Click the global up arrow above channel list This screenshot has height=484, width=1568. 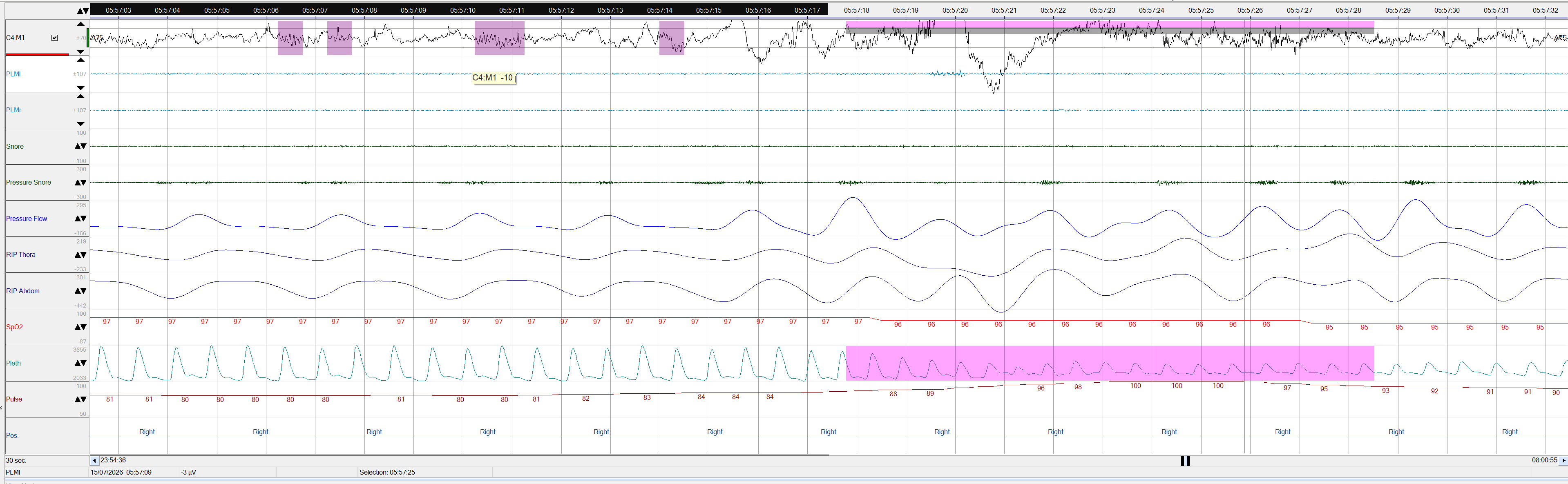(x=80, y=11)
